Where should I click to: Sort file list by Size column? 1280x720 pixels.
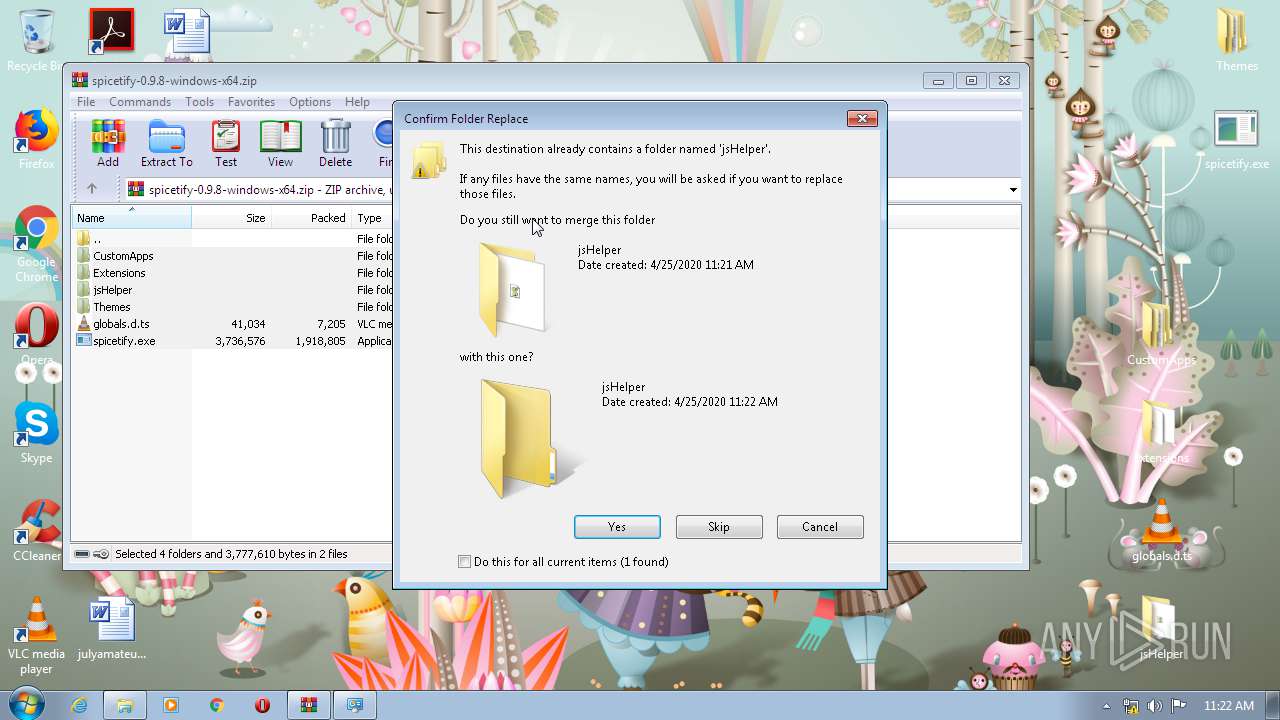(x=231, y=218)
